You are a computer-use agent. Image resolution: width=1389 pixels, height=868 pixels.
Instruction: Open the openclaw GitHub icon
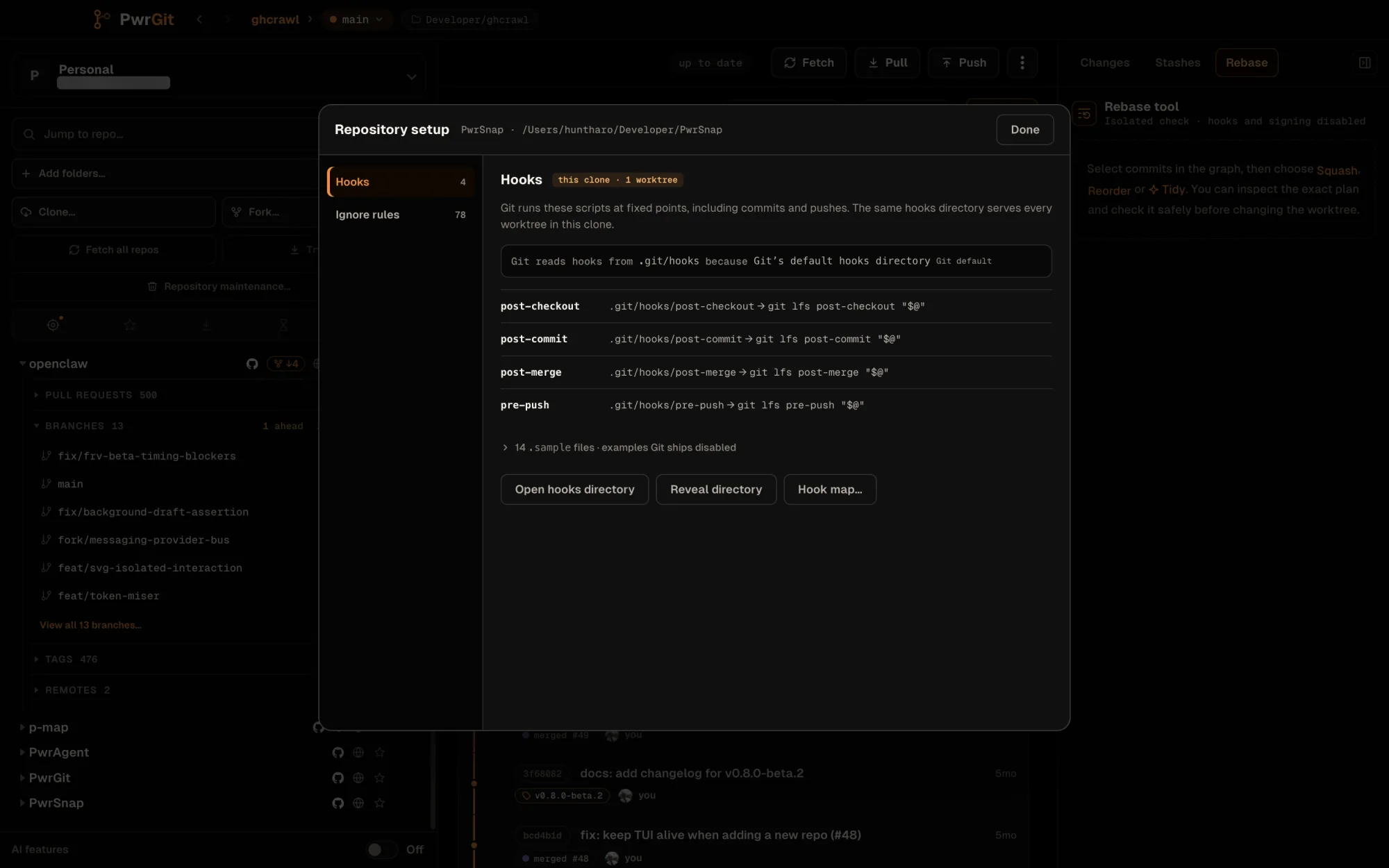[x=252, y=364]
